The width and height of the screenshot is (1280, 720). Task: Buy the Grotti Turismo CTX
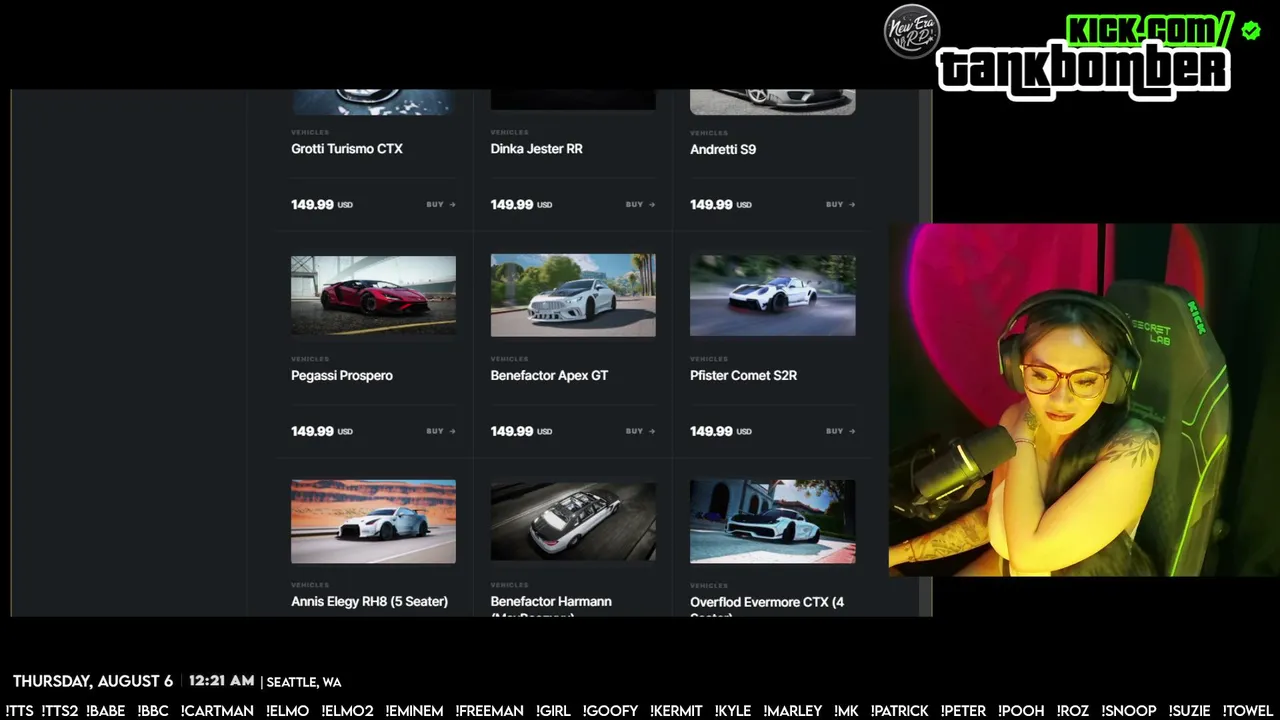(x=441, y=205)
